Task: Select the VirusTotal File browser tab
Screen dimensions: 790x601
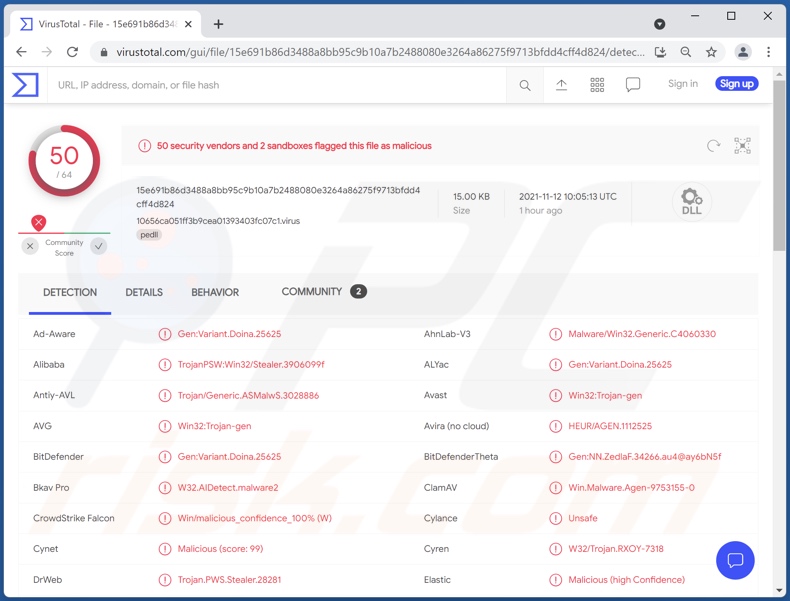Action: coord(106,24)
